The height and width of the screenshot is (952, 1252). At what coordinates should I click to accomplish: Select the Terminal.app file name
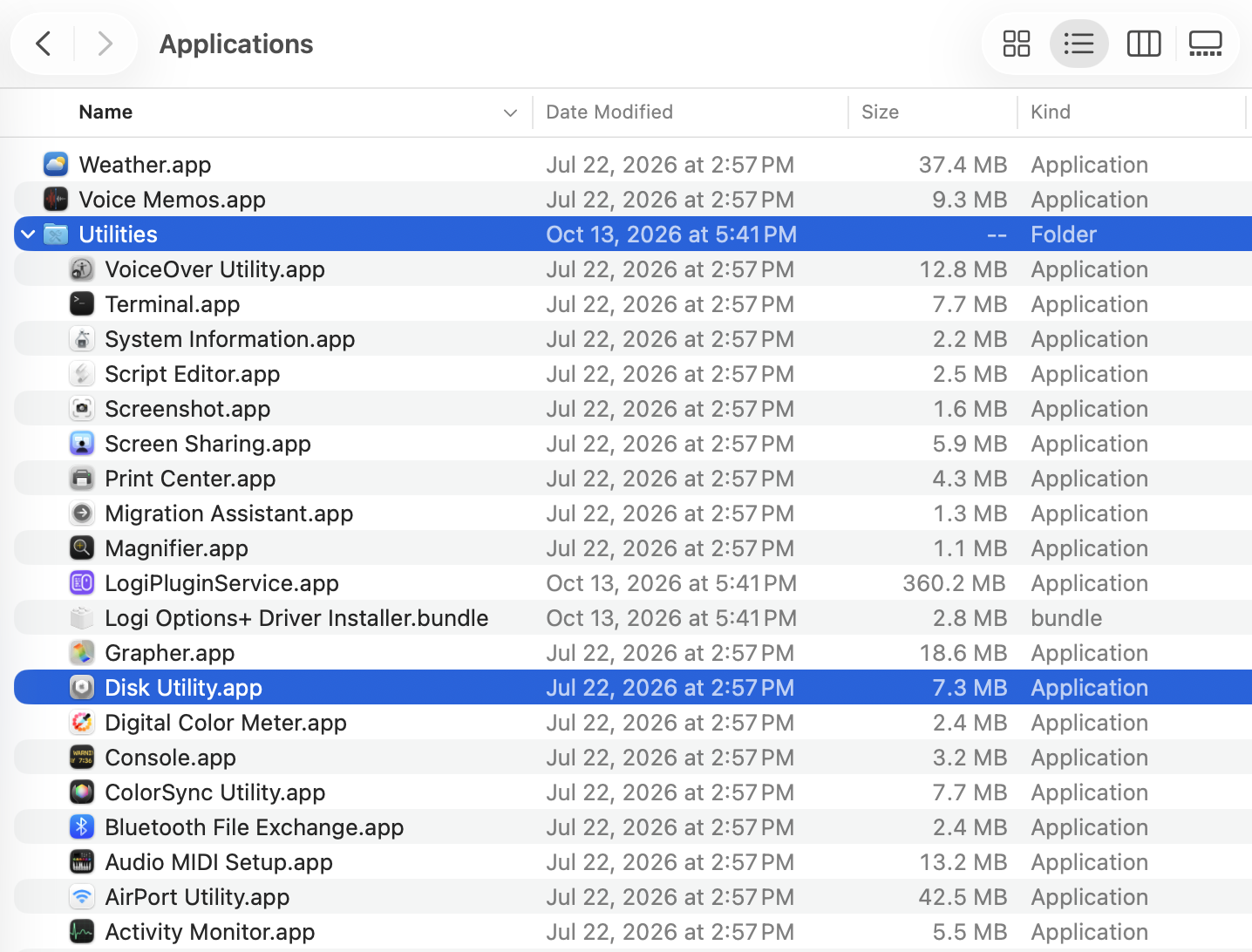[172, 304]
